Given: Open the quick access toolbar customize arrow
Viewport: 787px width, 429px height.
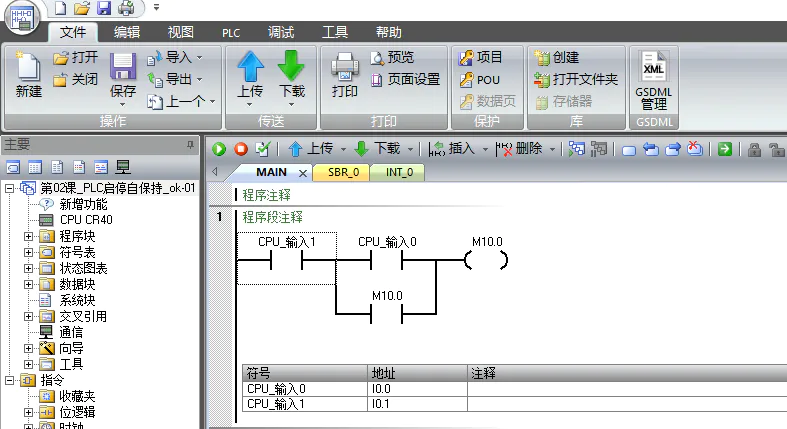Looking at the screenshot, I should [x=157, y=8].
